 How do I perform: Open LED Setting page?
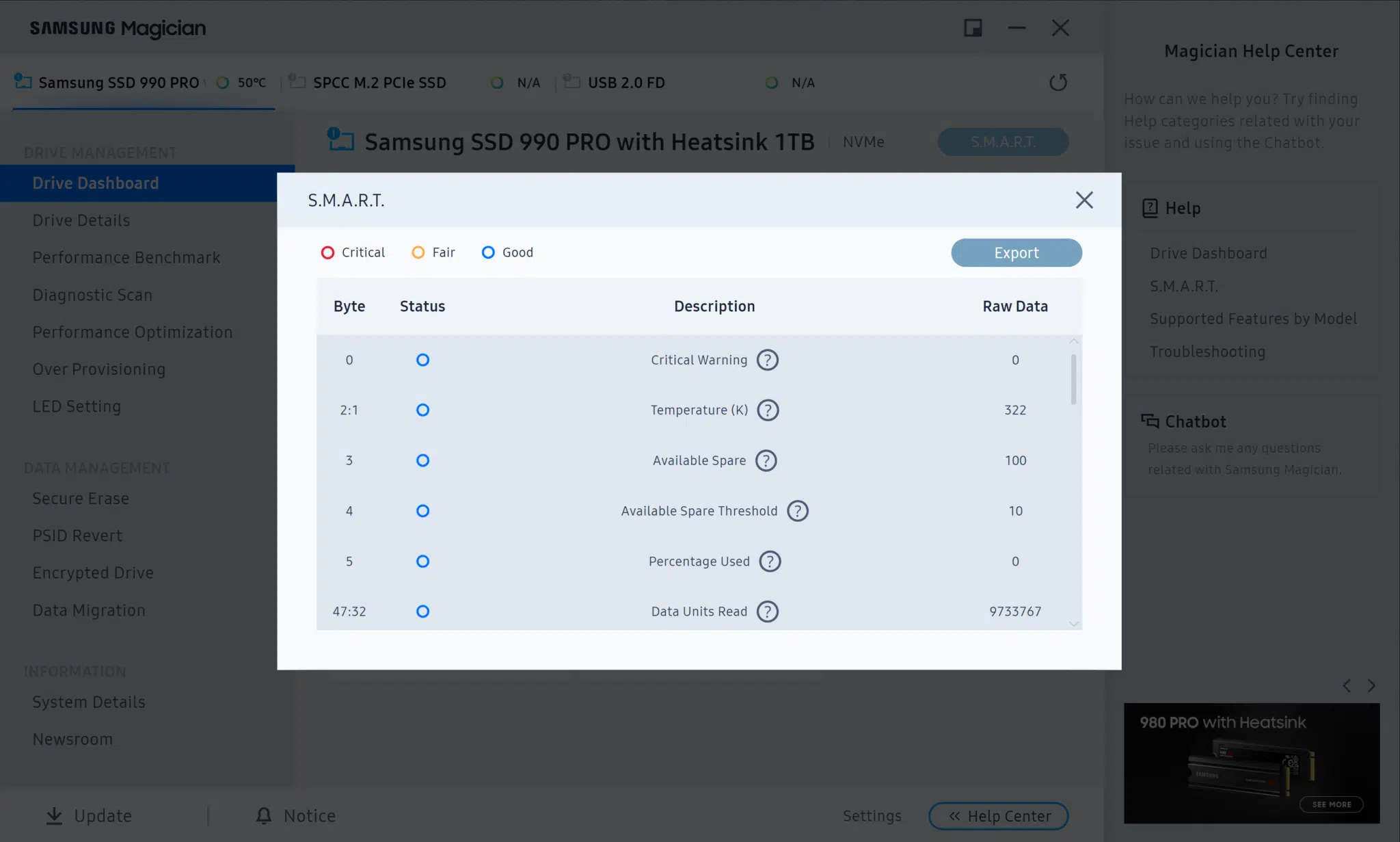[77, 406]
